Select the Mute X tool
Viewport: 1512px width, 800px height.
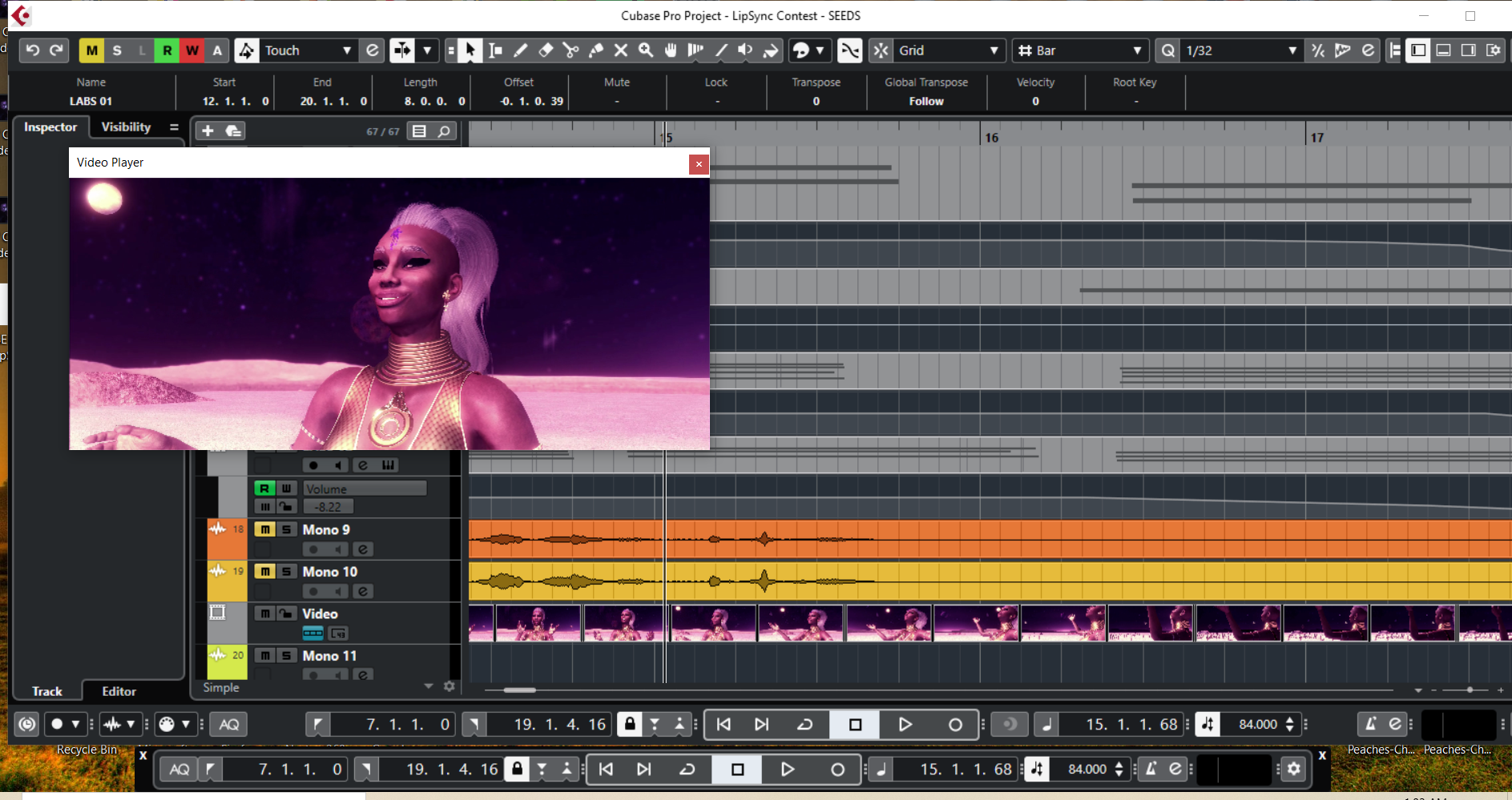(620, 50)
